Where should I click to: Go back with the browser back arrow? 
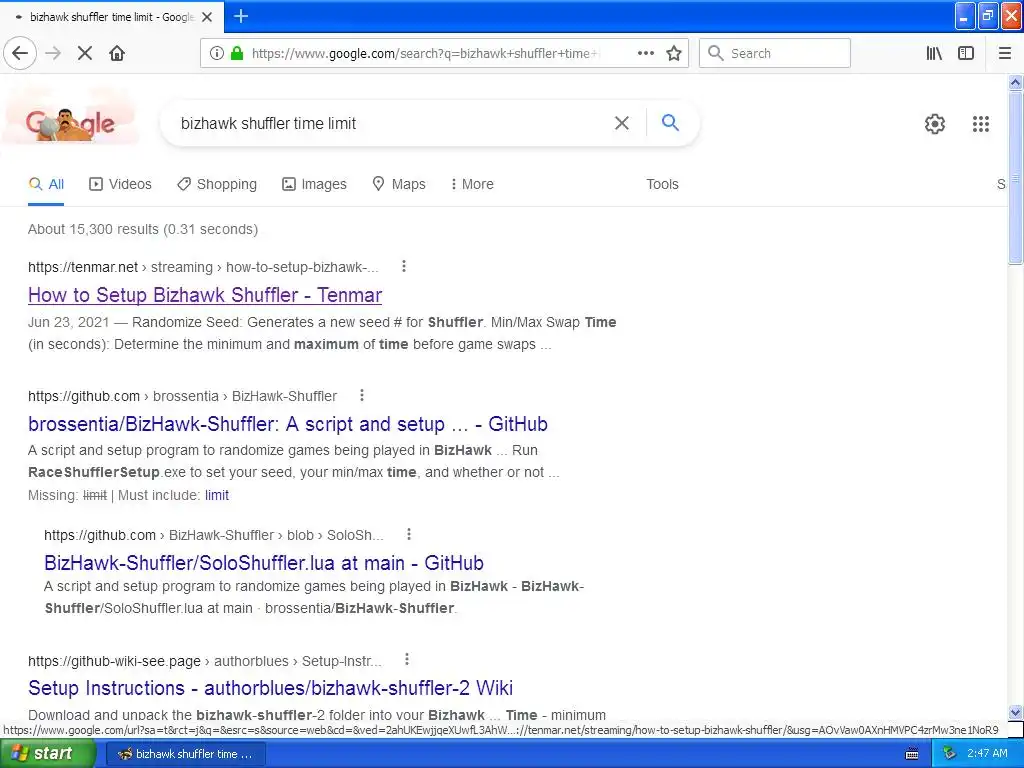20,54
